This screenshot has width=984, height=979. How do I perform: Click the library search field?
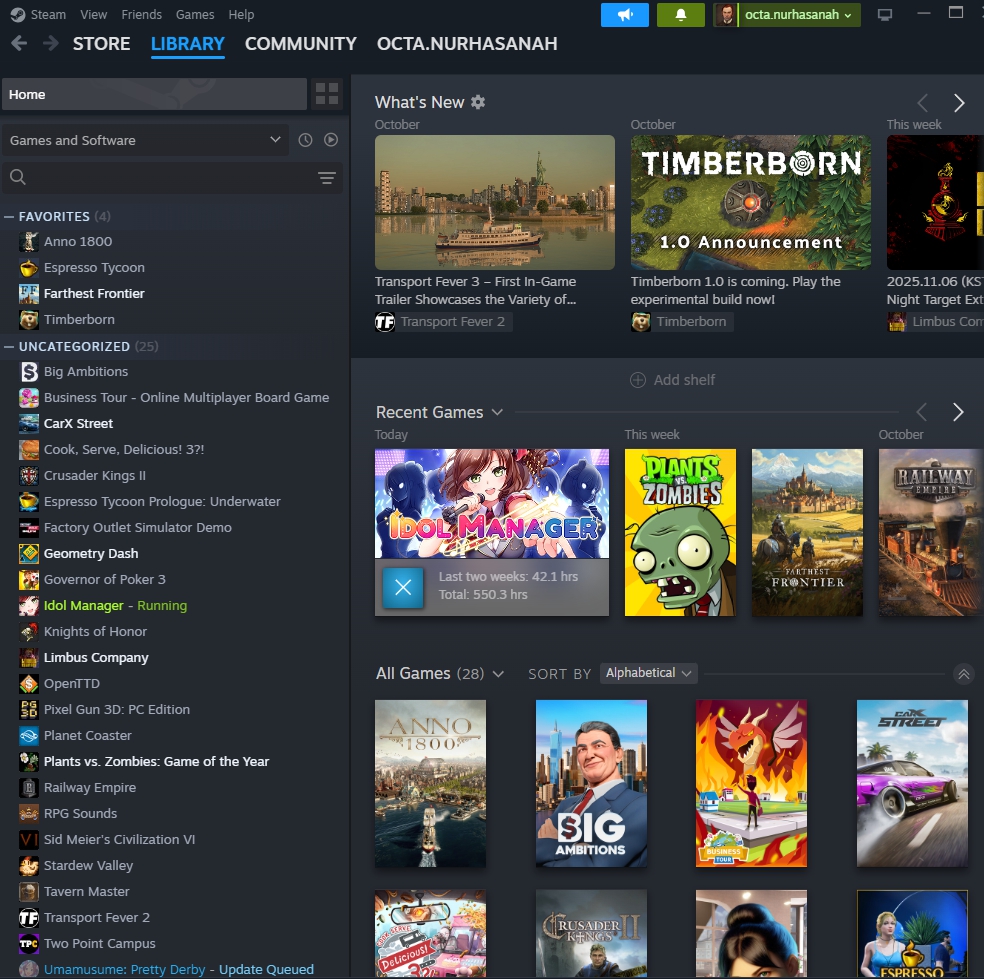pos(160,178)
